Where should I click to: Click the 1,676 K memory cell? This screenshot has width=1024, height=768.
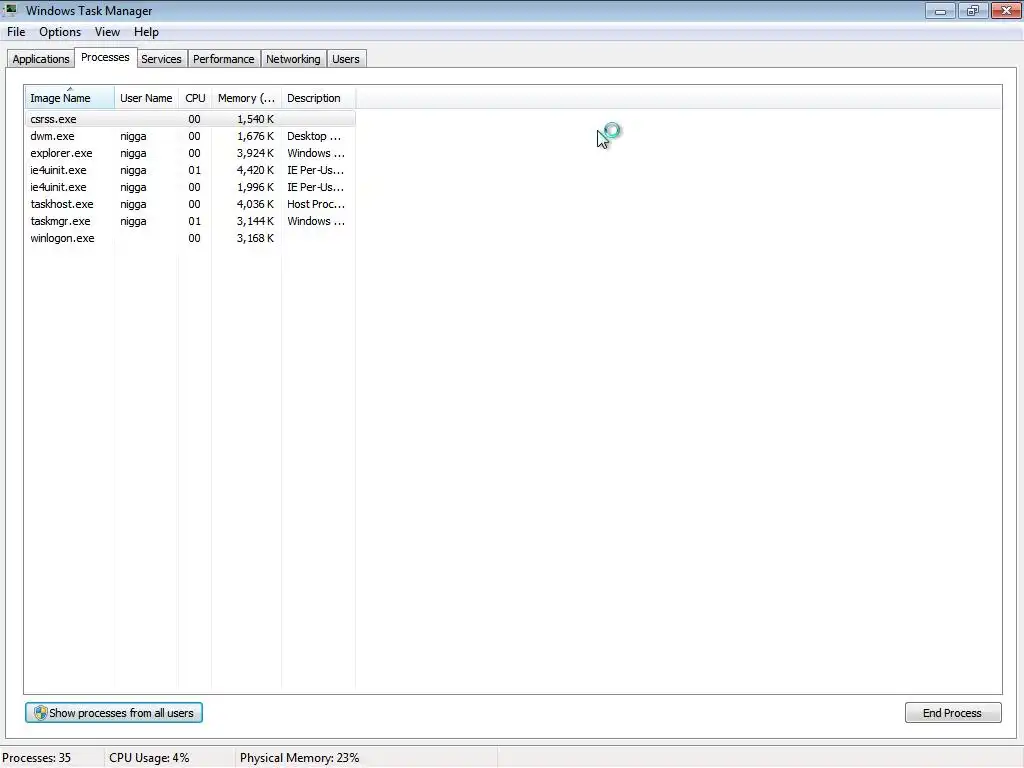pos(255,136)
